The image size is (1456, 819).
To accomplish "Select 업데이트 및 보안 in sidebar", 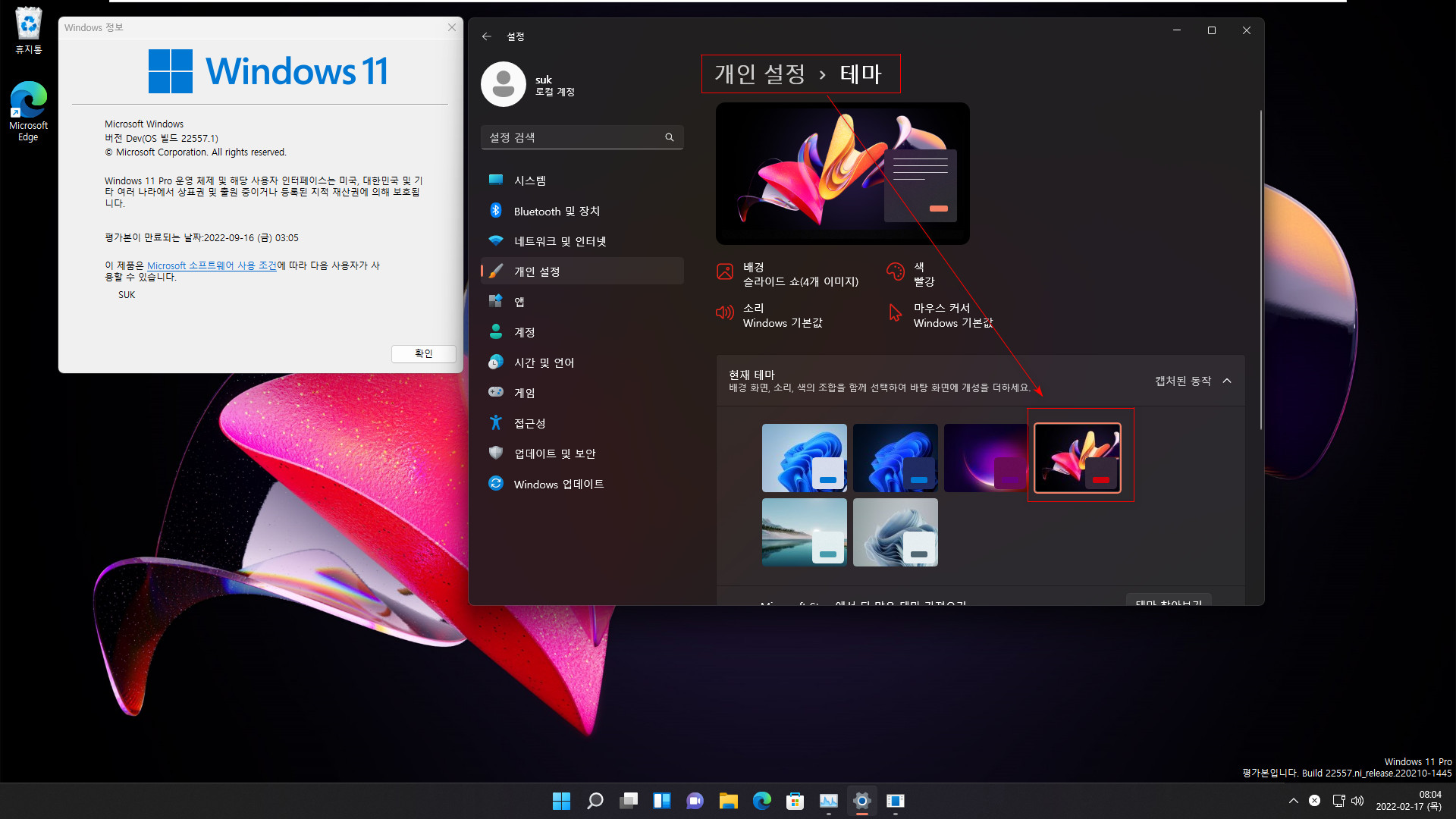I will tap(582, 453).
